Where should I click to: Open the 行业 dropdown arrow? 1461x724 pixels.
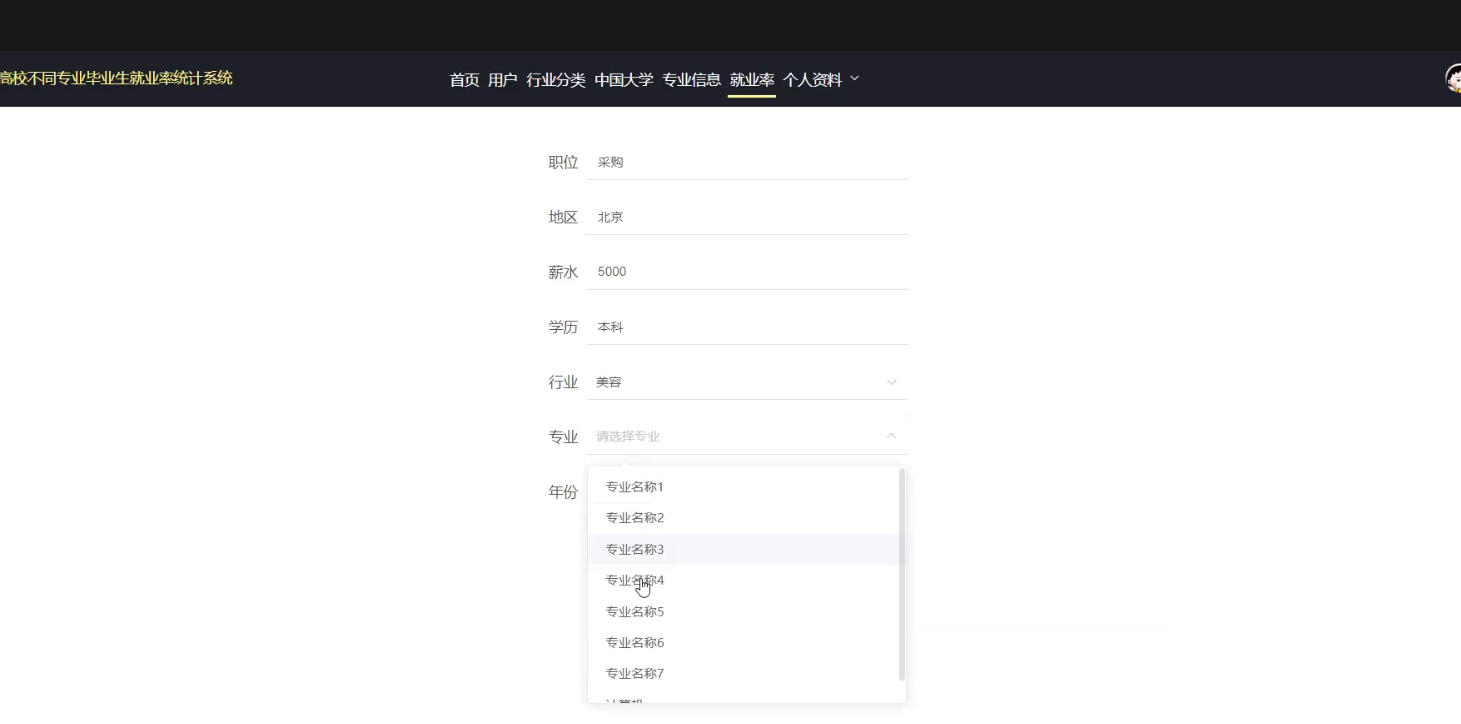click(x=890, y=381)
